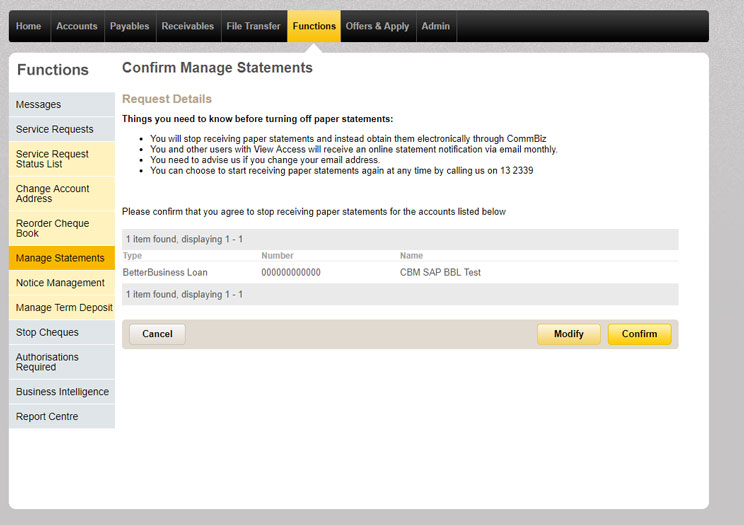744x525 pixels.
Task: Select Stop Cheques
Action: coord(62,332)
